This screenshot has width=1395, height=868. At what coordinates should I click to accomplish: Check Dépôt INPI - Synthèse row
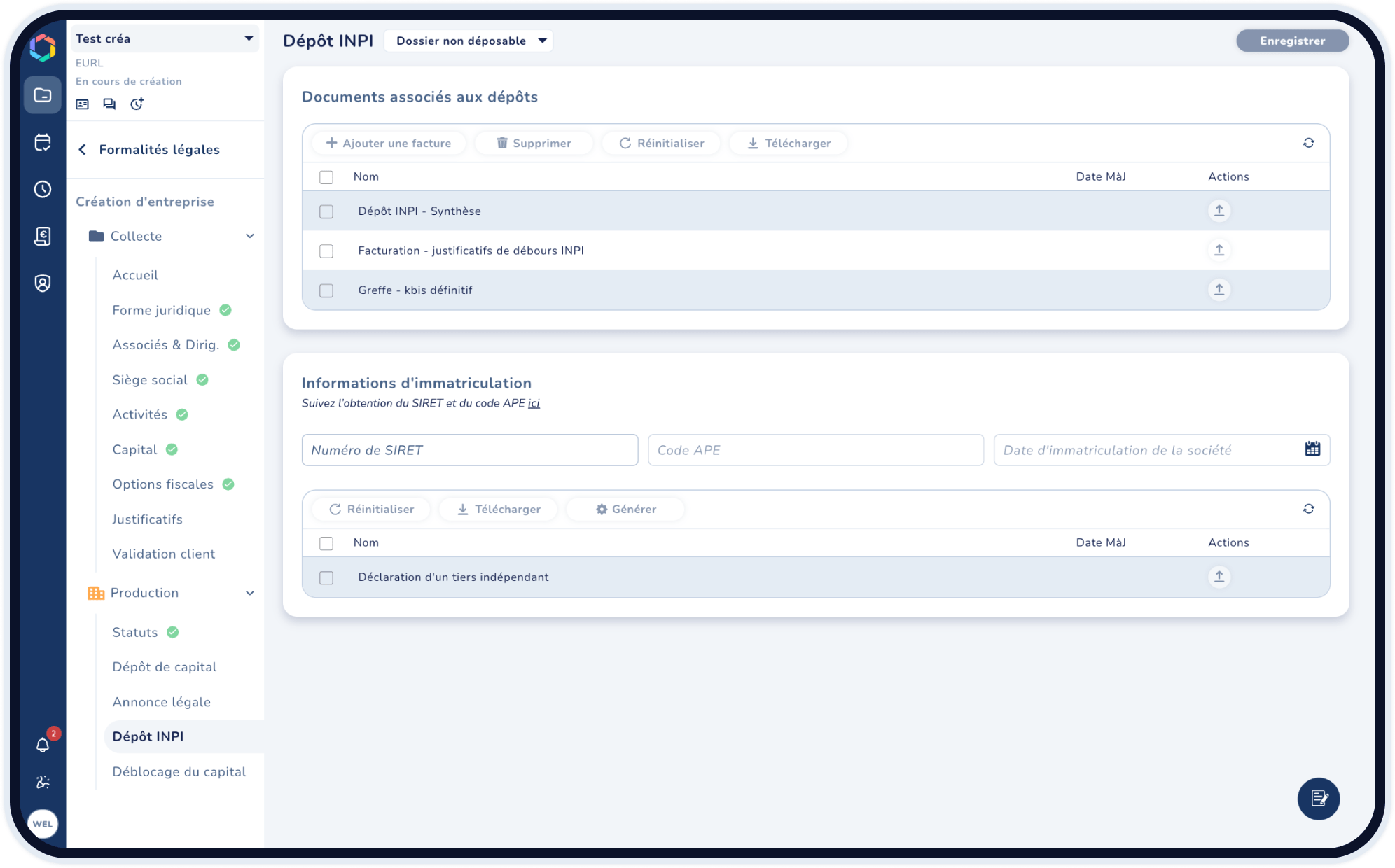326,211
